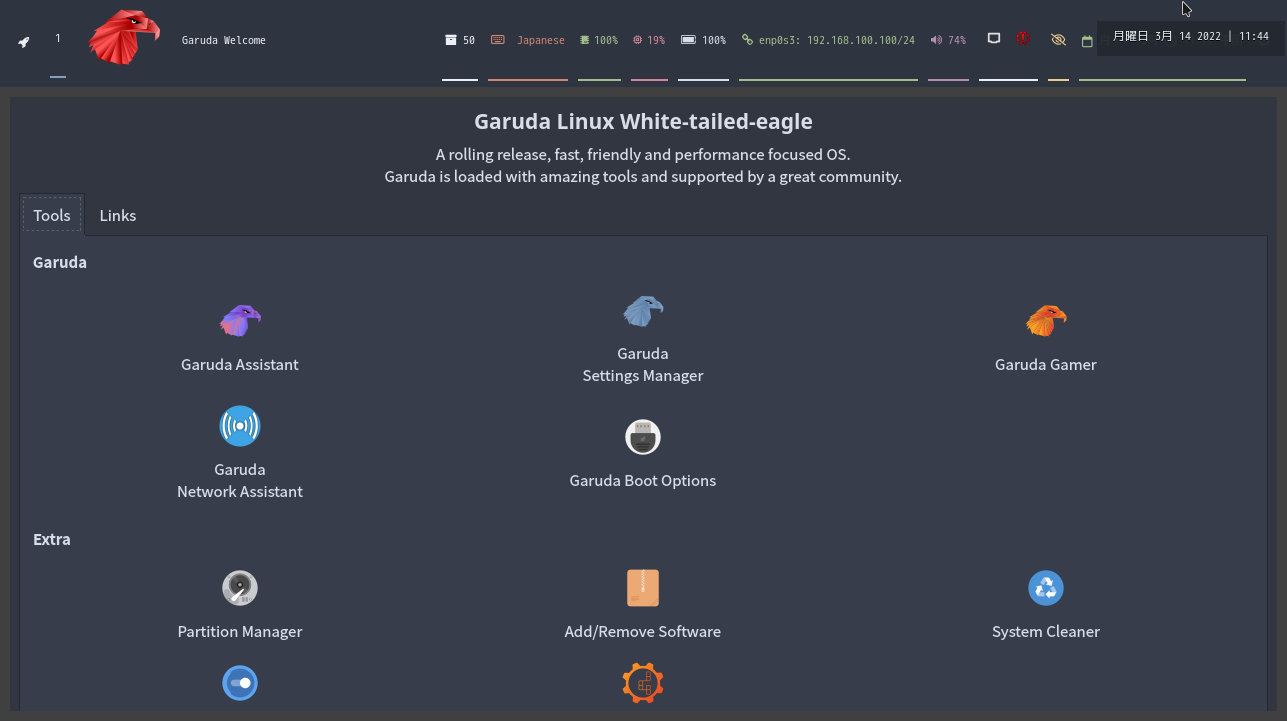Click the red Garuda eagle logo

pyautogui.click(x=124, y=38)
